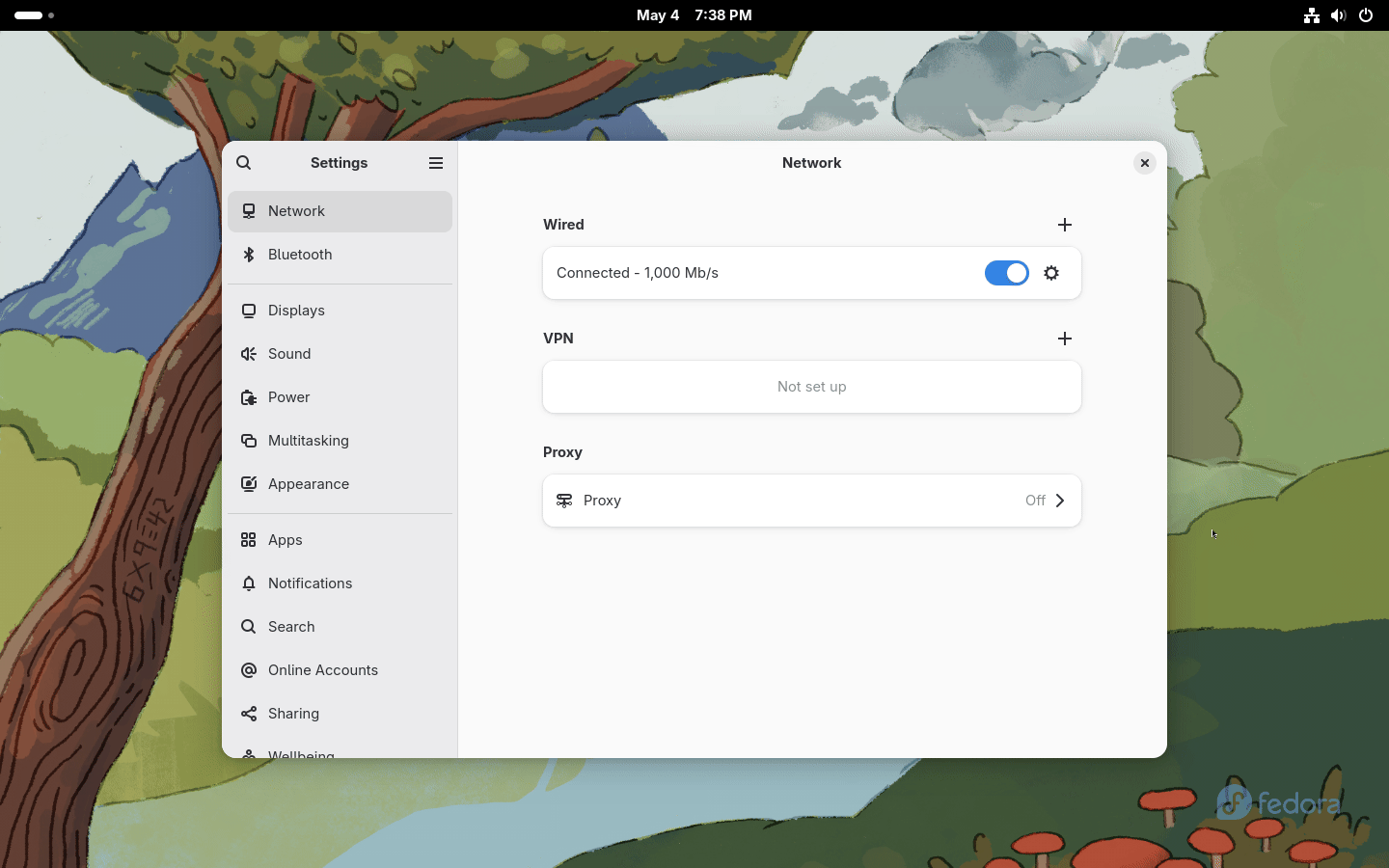The image size is (1389, 868).
Task: Open the Activities overview indicator
Action: (35, 15)
